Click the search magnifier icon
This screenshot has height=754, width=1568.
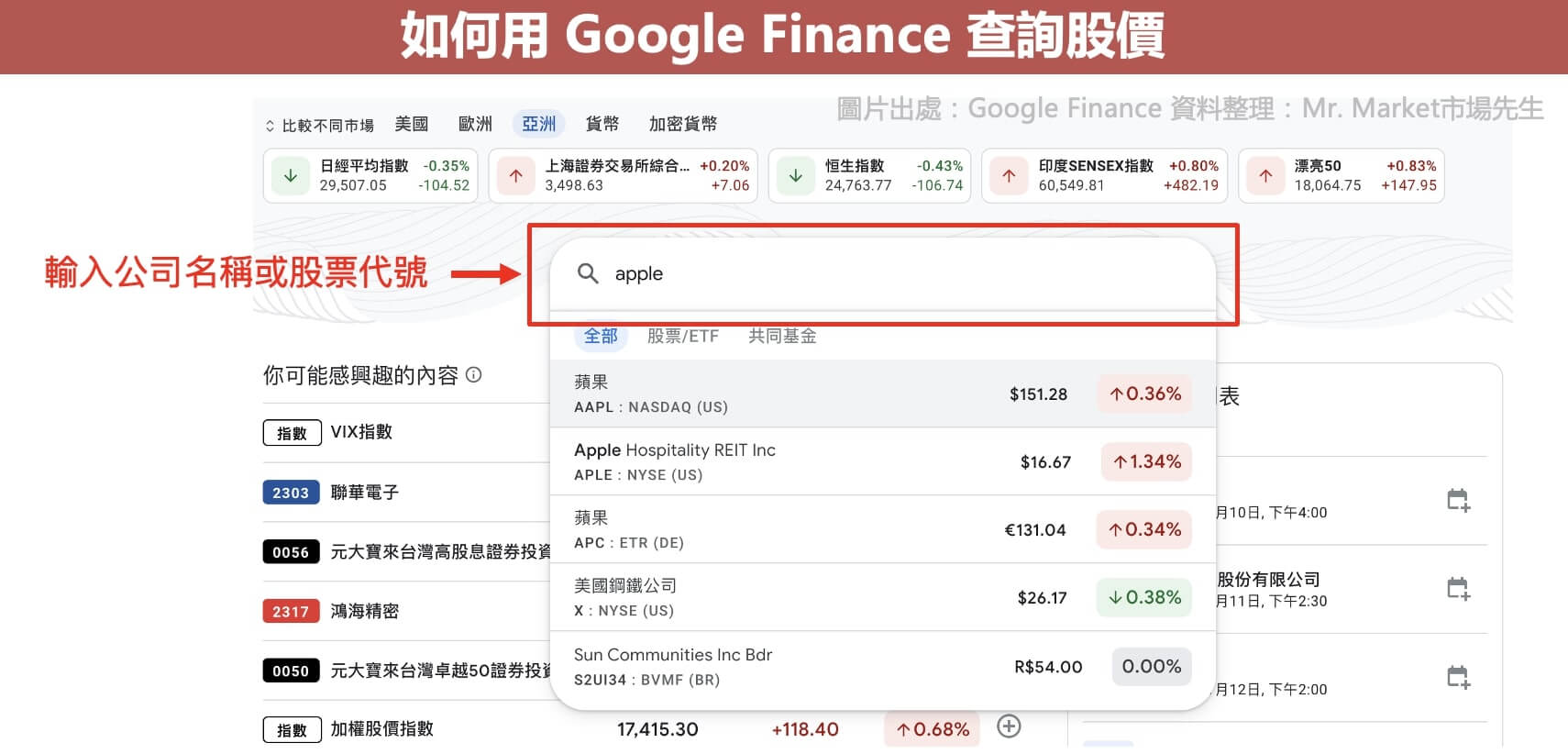click(588, 273)
